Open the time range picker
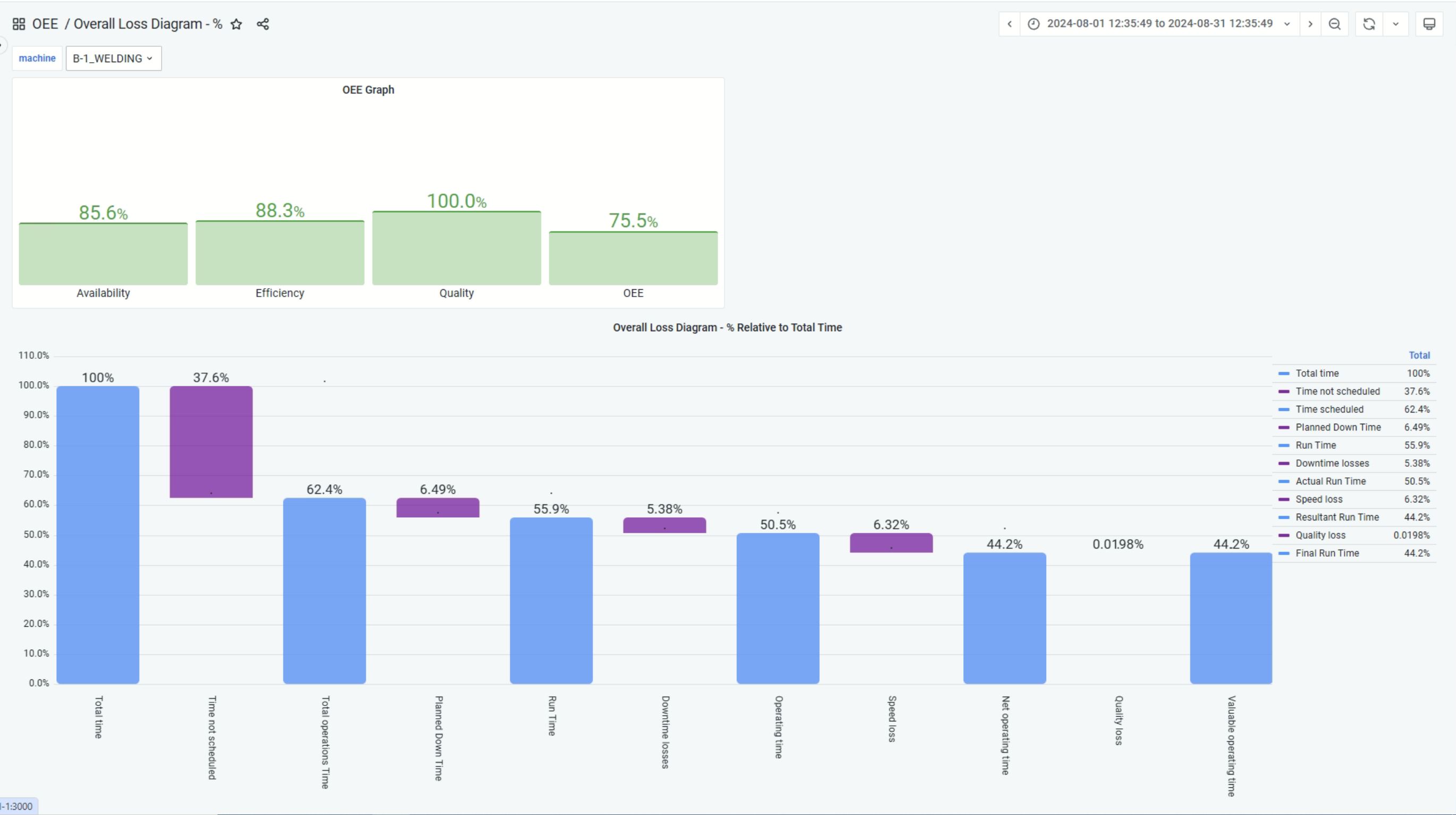The width and height of the screenshot is (1456, 815). tap(1159, 24)
